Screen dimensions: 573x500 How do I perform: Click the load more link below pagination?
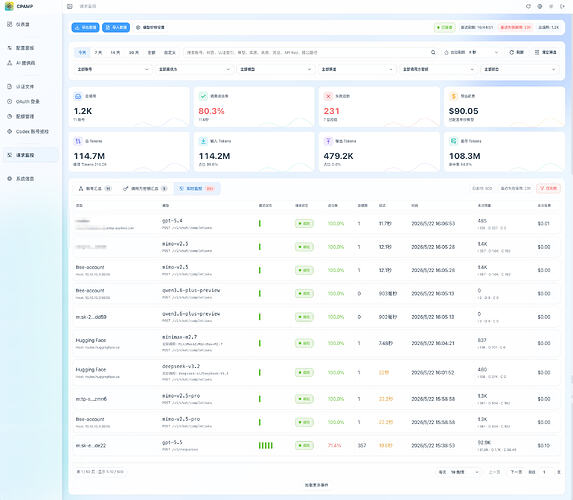[316, 485]
